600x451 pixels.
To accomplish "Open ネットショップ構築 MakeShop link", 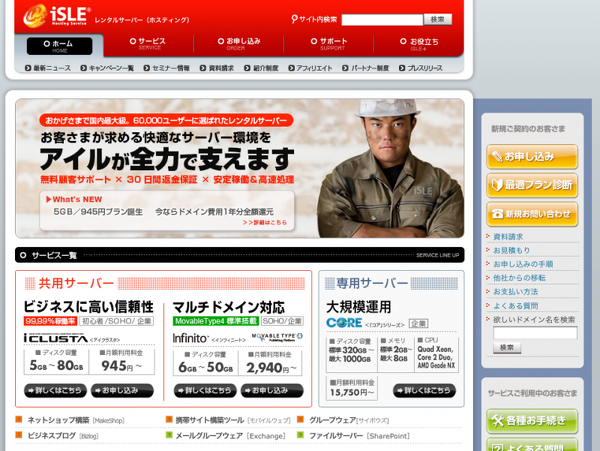I will (x=75, y=420).
